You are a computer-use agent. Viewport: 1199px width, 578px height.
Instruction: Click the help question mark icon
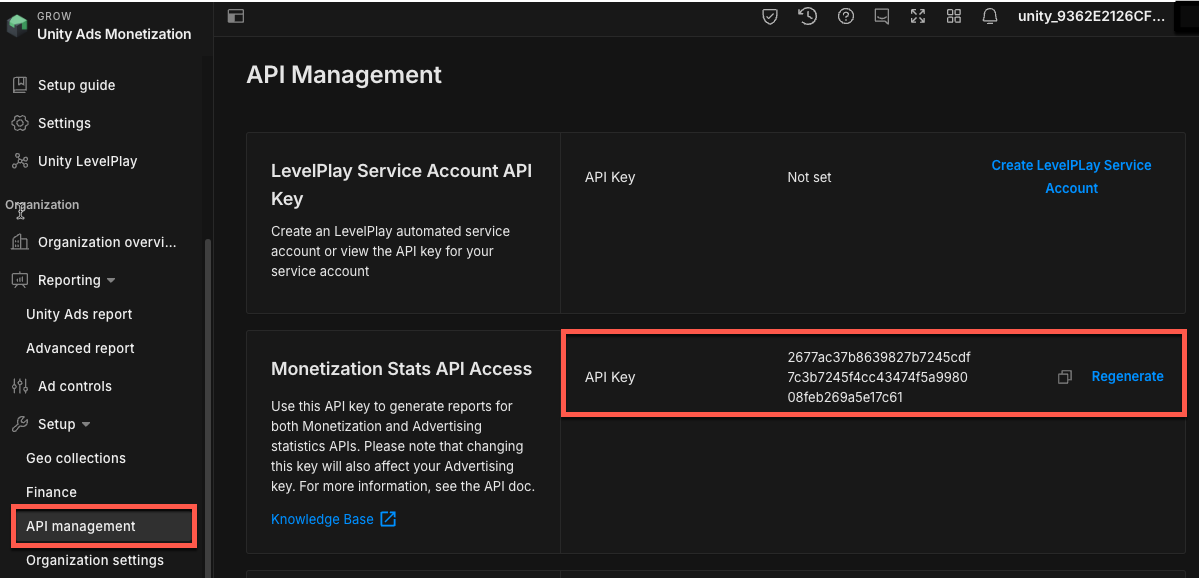pyautogui.click(x=846, y=16)
